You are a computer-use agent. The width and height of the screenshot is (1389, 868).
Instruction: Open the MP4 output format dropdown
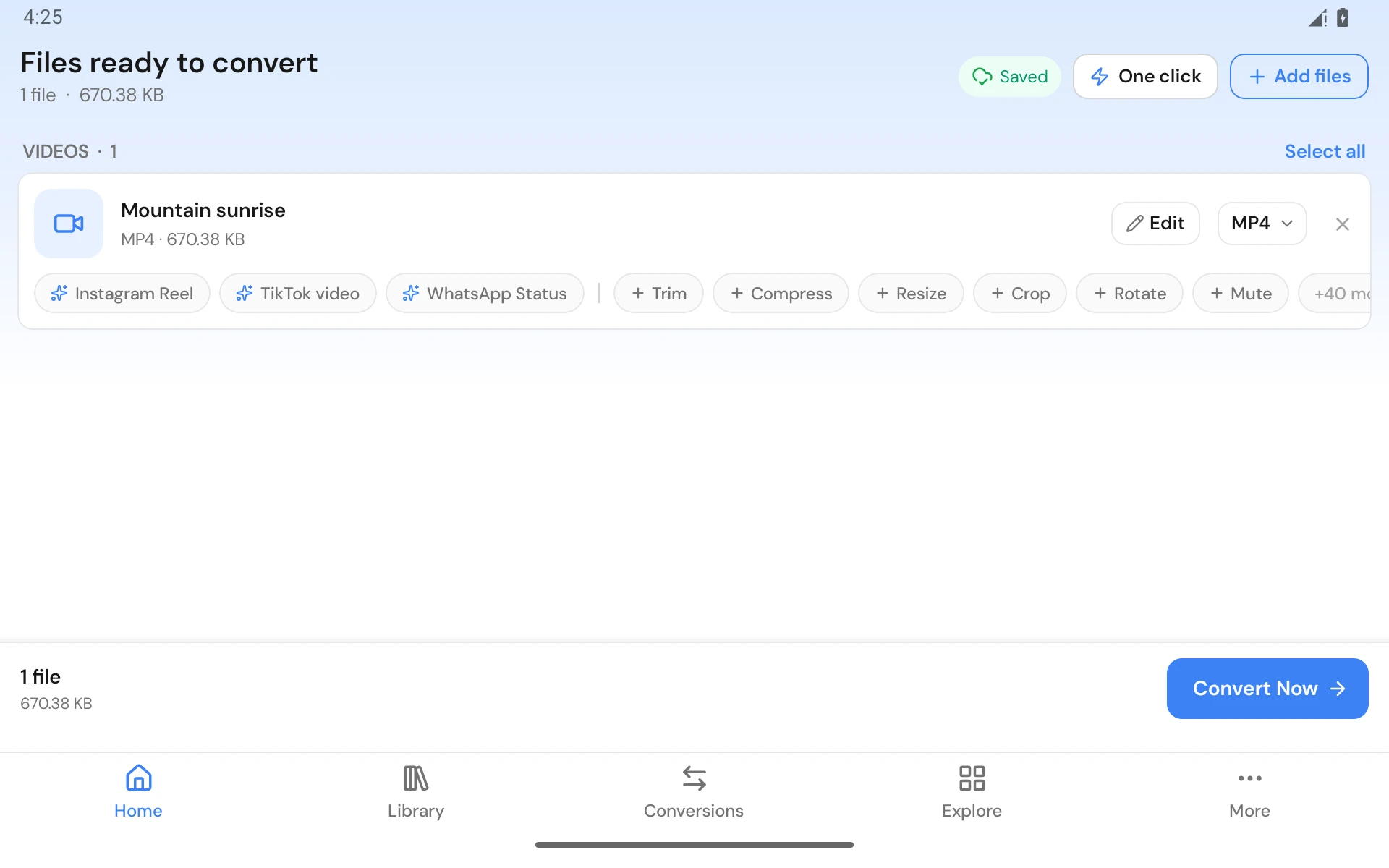1262,224
